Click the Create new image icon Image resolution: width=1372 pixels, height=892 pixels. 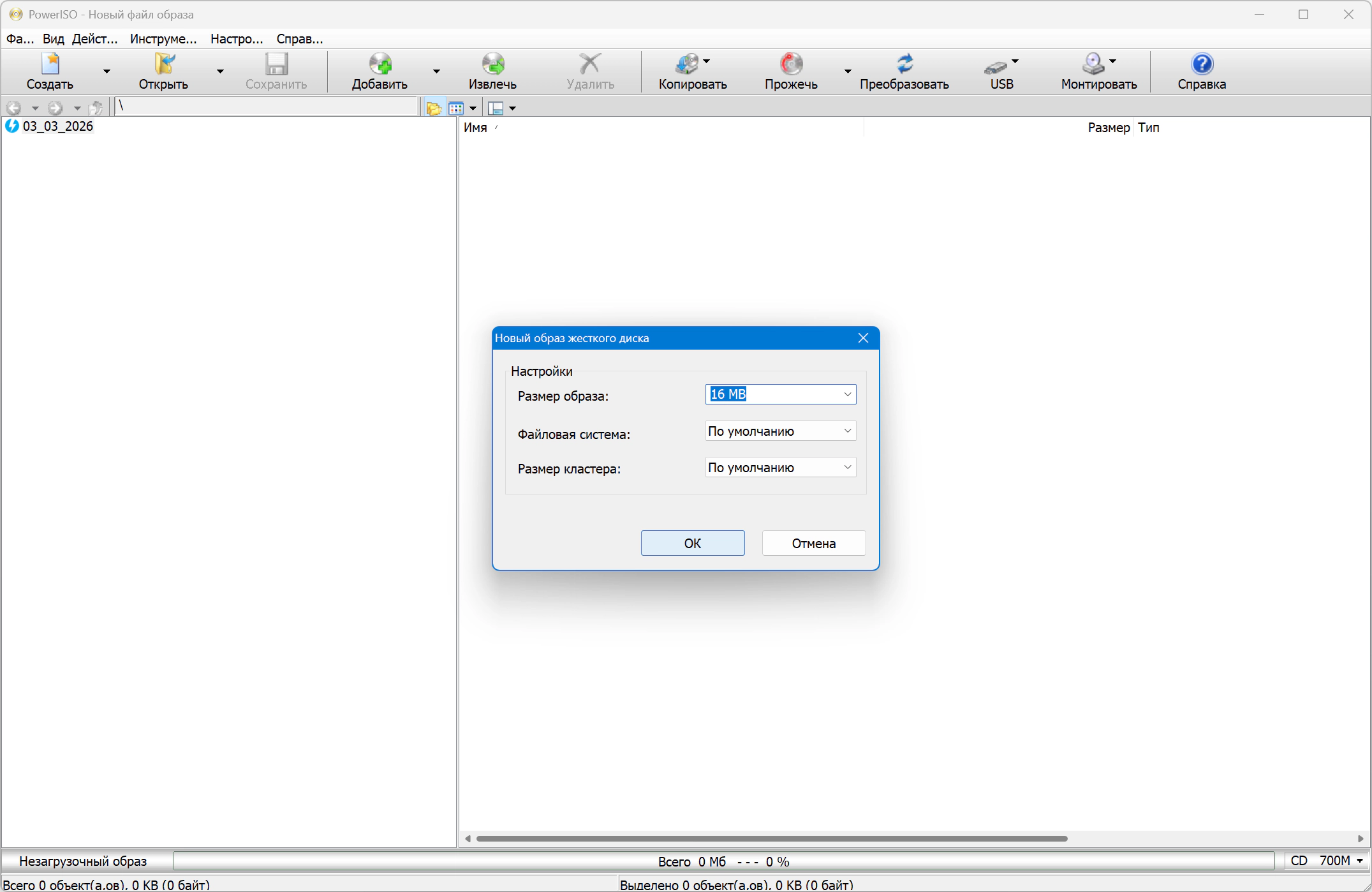[50, 64]
